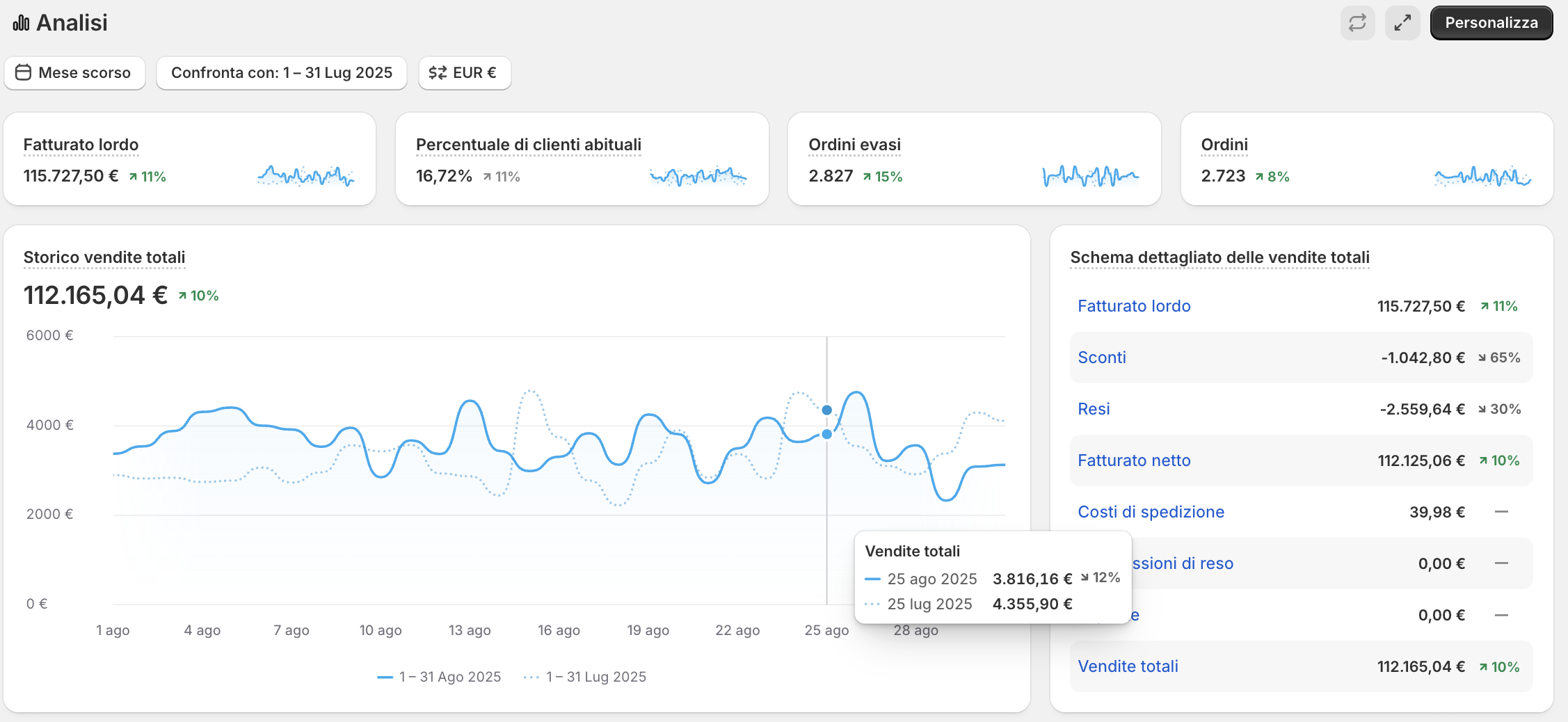Click the Analisi bar chart icon
The width and height of the screenshot is (1568, 722).
(21, 23)
